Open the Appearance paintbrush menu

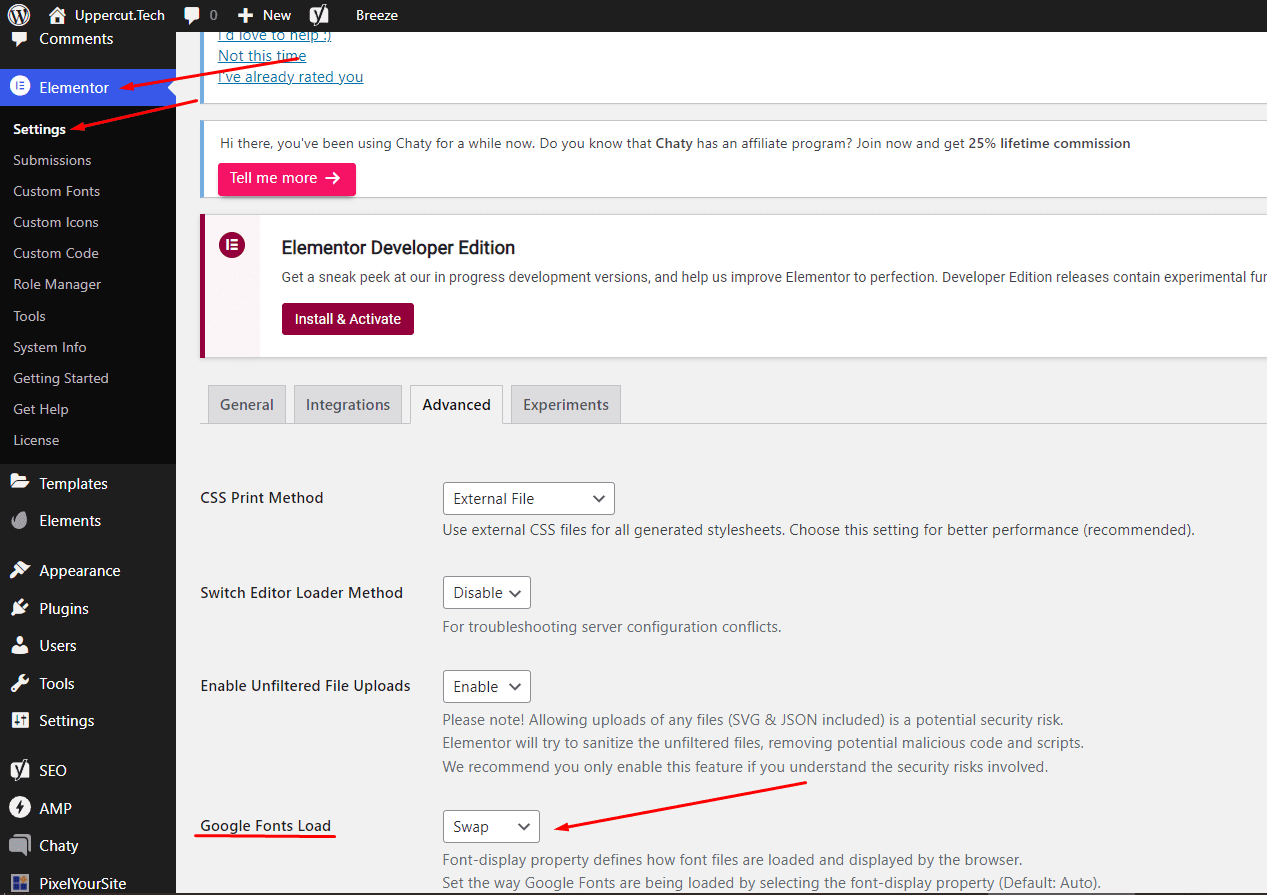pos(20,570)
